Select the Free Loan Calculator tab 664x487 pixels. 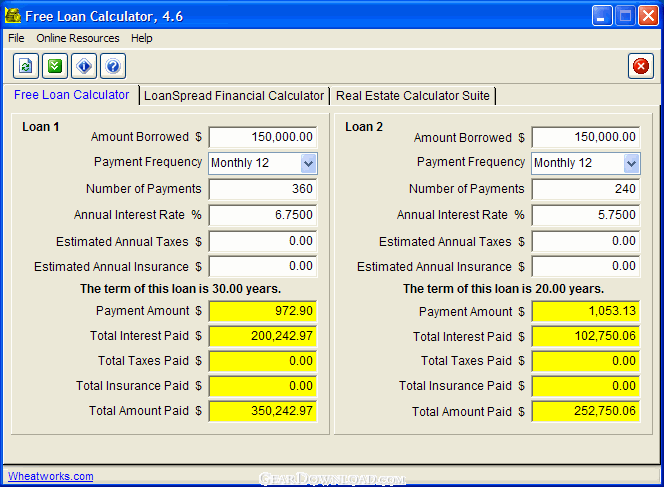[71, 95]
